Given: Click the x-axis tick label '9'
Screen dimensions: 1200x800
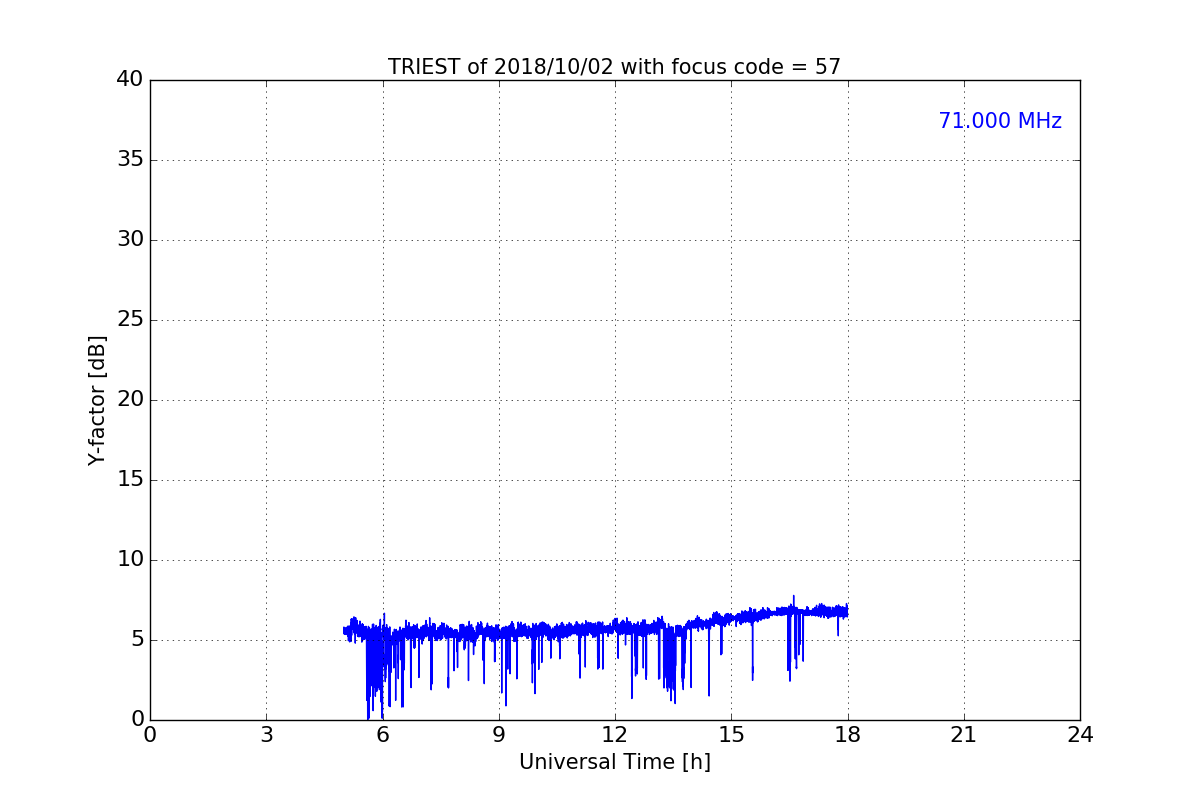Looking at the screenshot, I should click(499, 735).
